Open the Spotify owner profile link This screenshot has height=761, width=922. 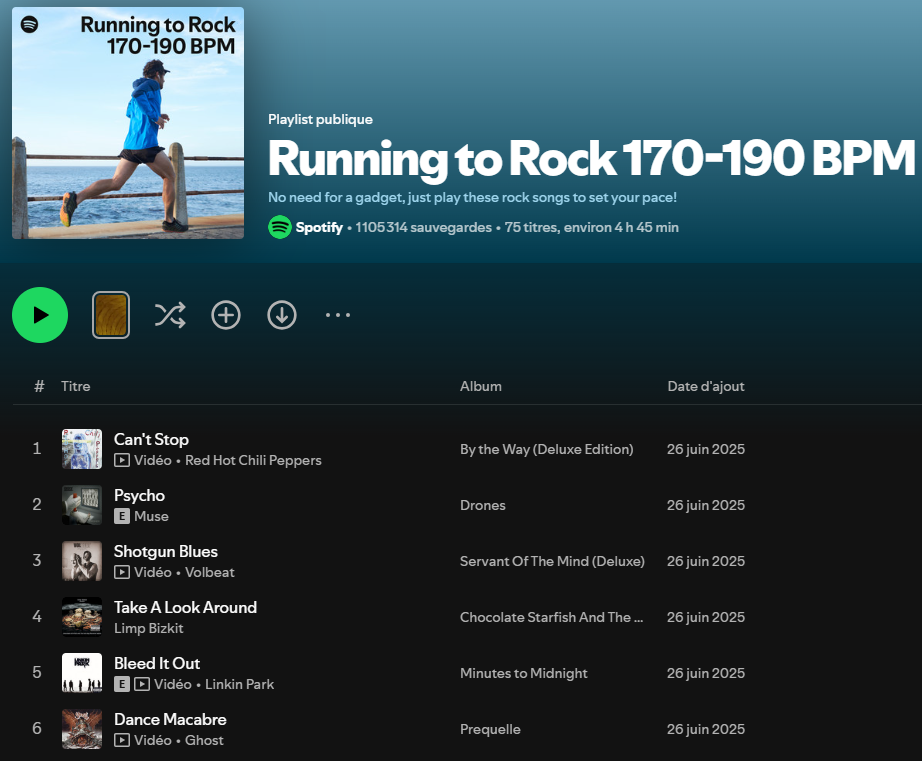[x=319, y=227]
